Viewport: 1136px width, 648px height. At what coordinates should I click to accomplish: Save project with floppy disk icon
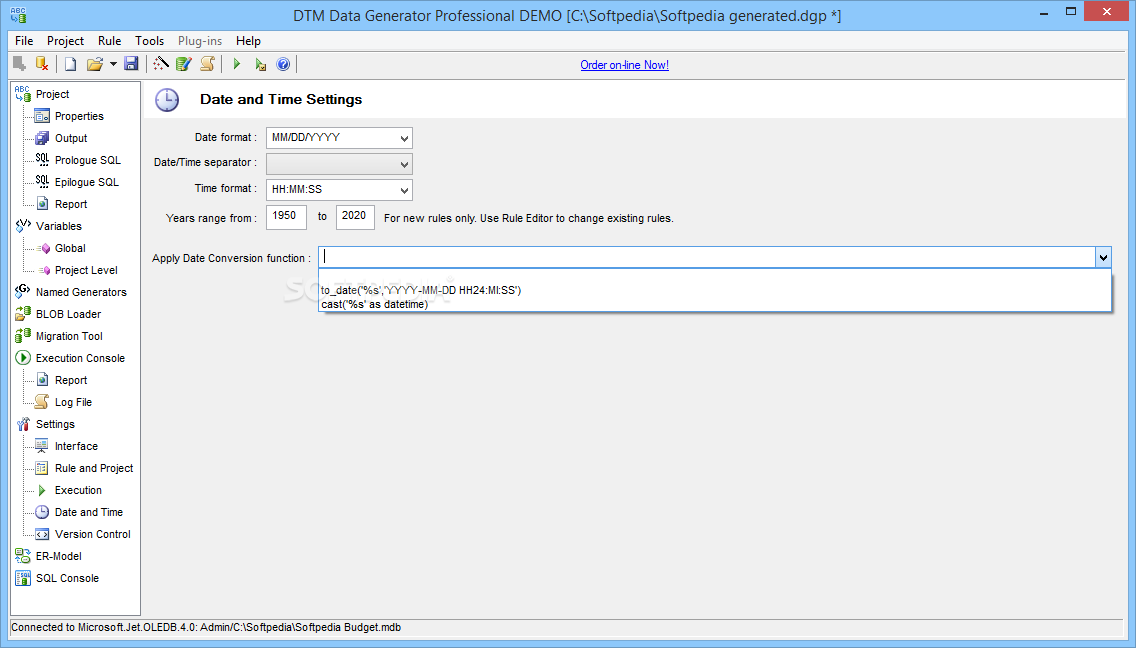(131, 64)
